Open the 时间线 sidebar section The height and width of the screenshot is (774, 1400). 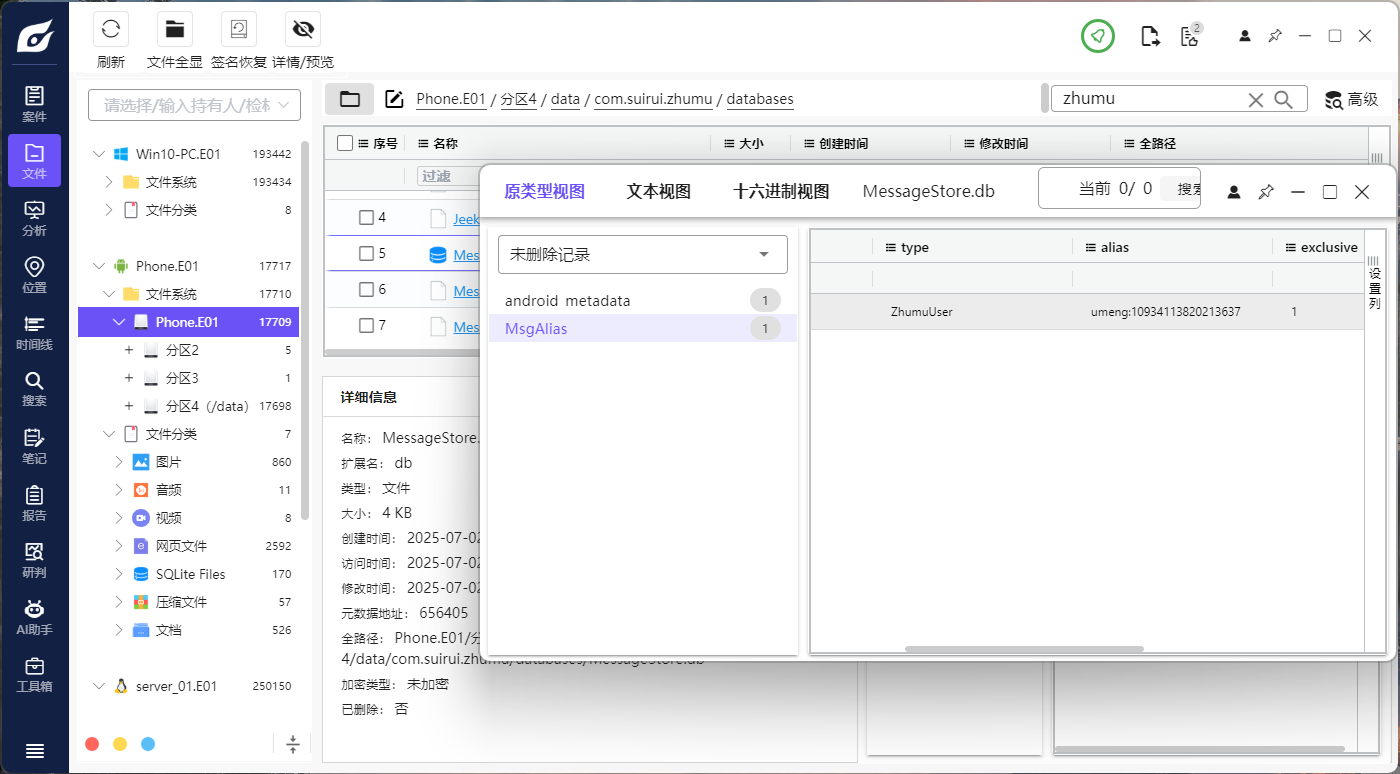34,332
